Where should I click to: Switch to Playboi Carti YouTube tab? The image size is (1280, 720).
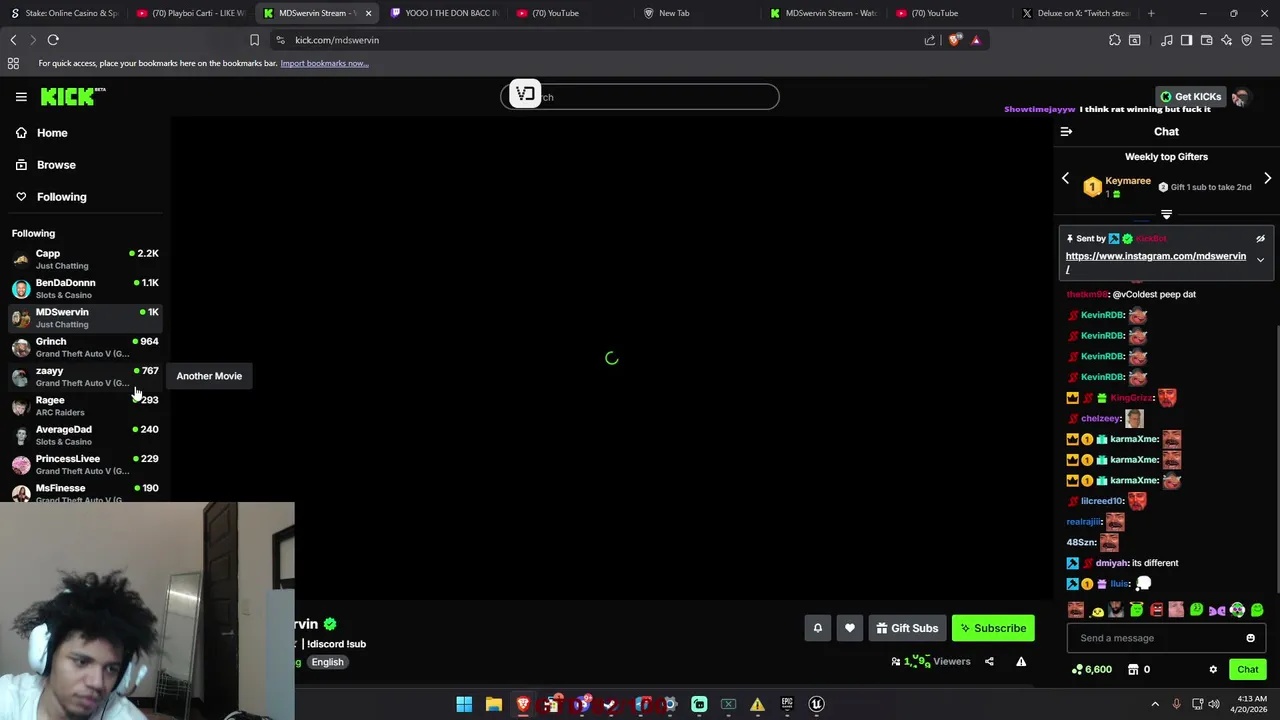(190, 13)
